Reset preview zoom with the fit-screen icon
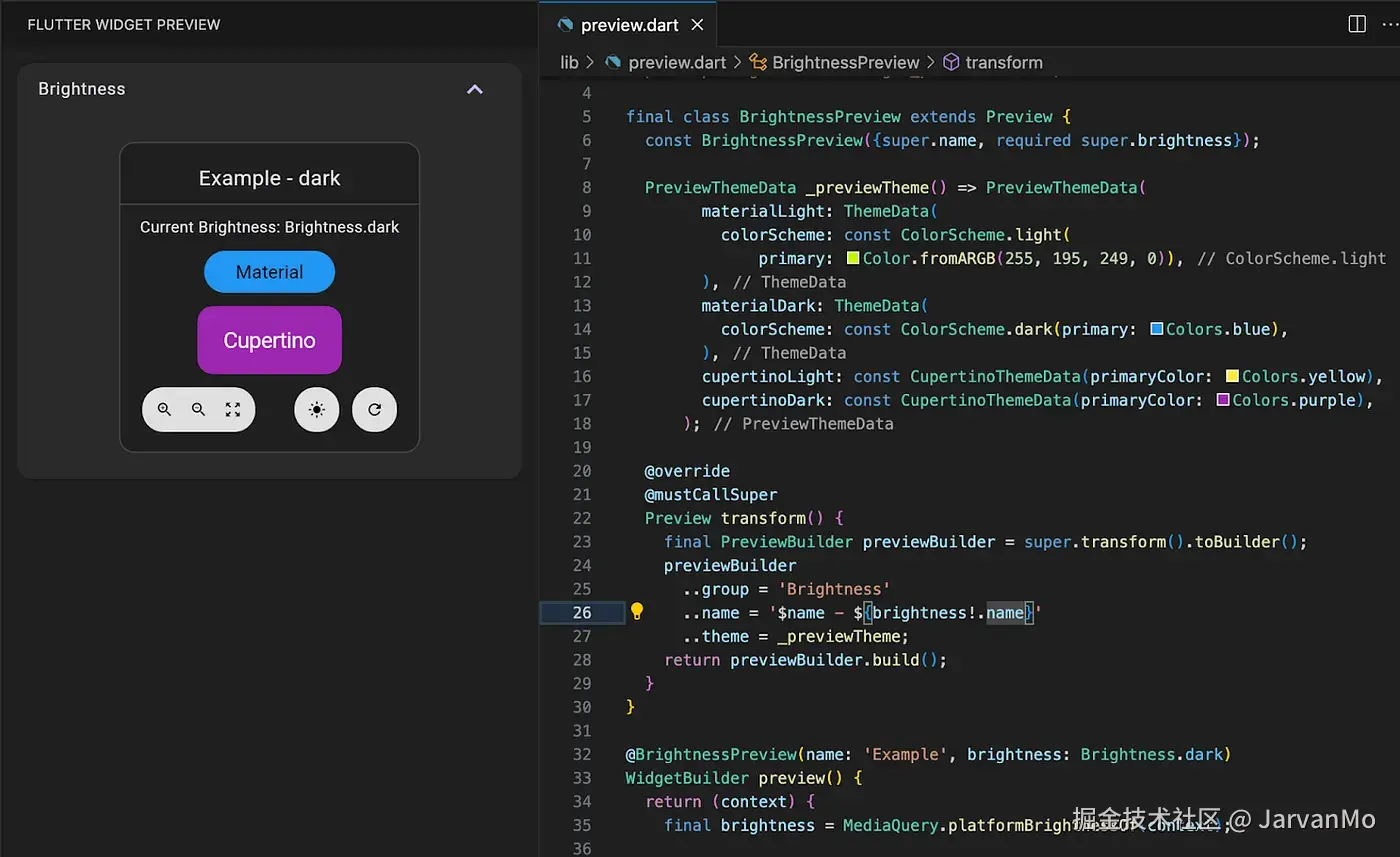1400x857 pixels. (233, 410)
